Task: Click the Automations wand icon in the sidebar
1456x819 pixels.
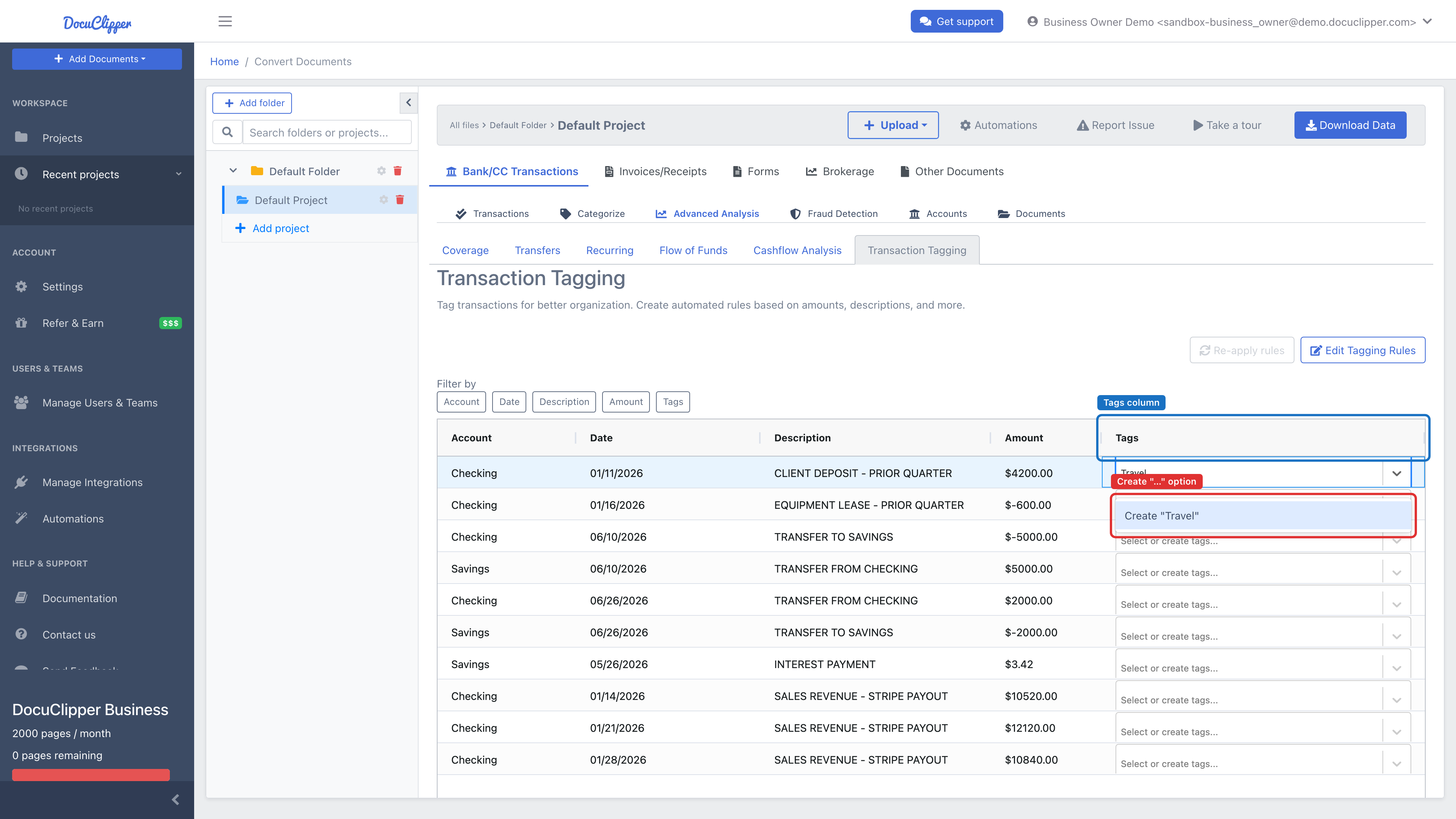Action: 22,518
